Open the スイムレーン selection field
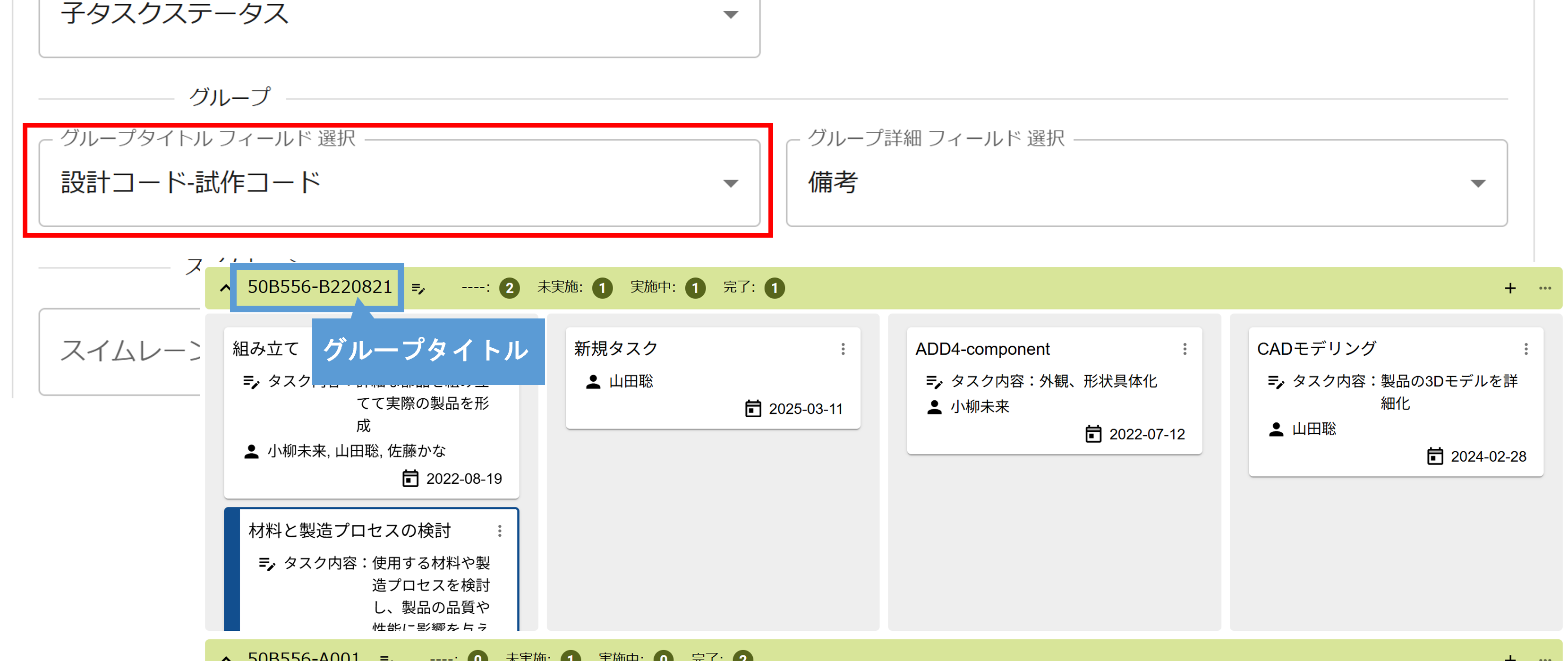 120,352
